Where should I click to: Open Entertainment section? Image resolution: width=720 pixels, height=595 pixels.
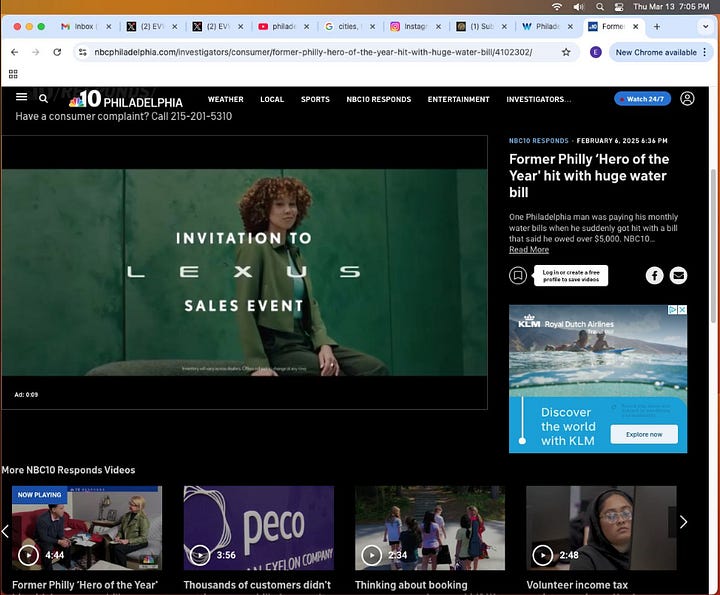click(458, 99)
